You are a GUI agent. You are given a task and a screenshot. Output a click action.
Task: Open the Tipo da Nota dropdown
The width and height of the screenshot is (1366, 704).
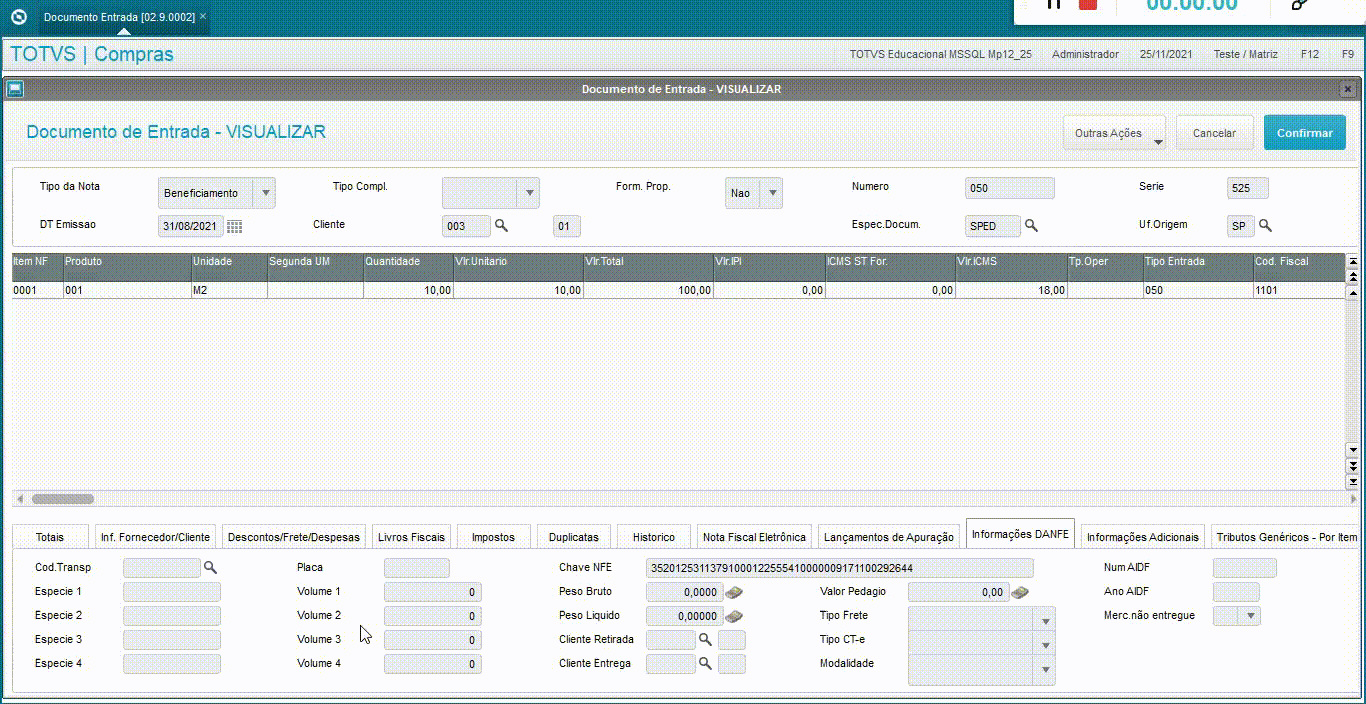click(265, 193)
